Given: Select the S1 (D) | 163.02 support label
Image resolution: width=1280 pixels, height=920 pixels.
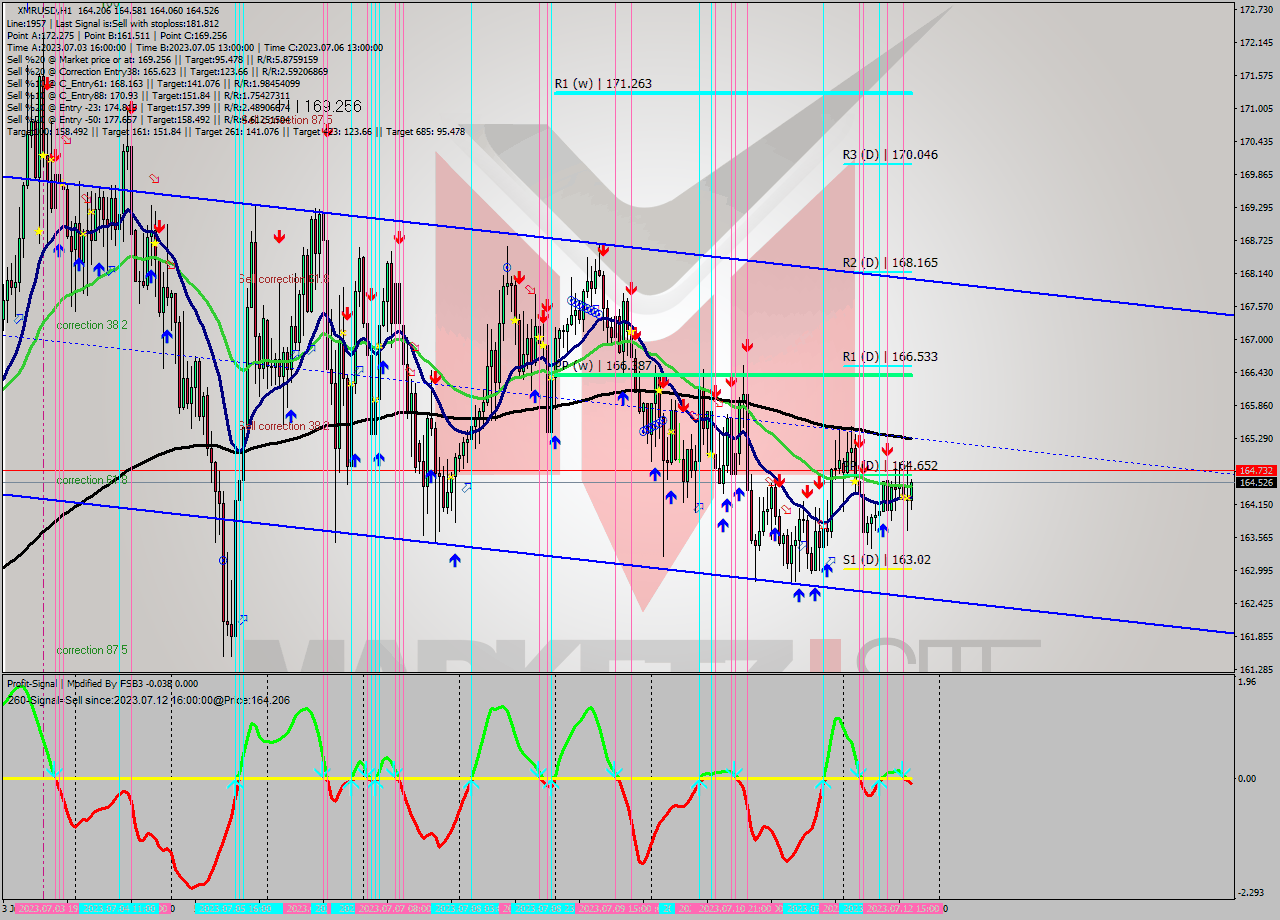Looking at the screenshot, I should tap(887, 560).
